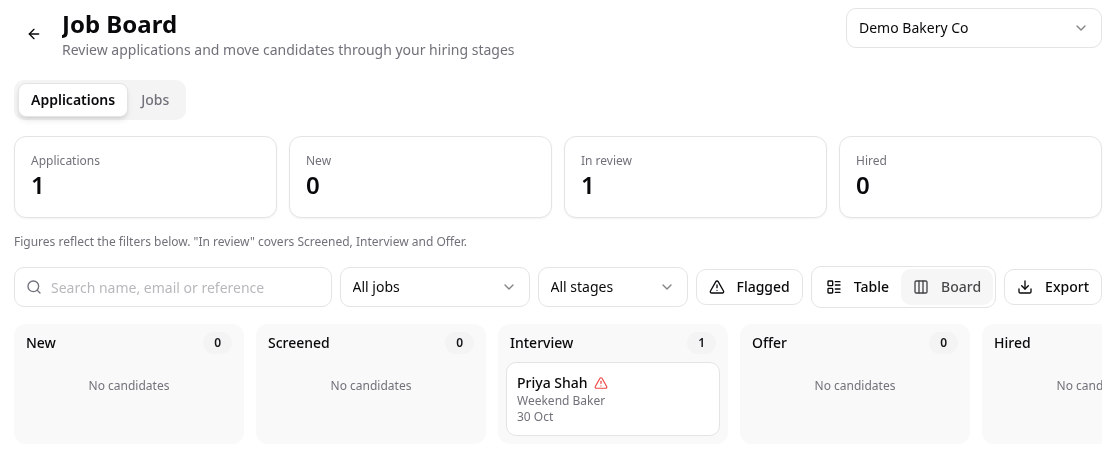Screen dimensions: 1115x460
Task: Click the Offer column count badge
Action: 943,343
